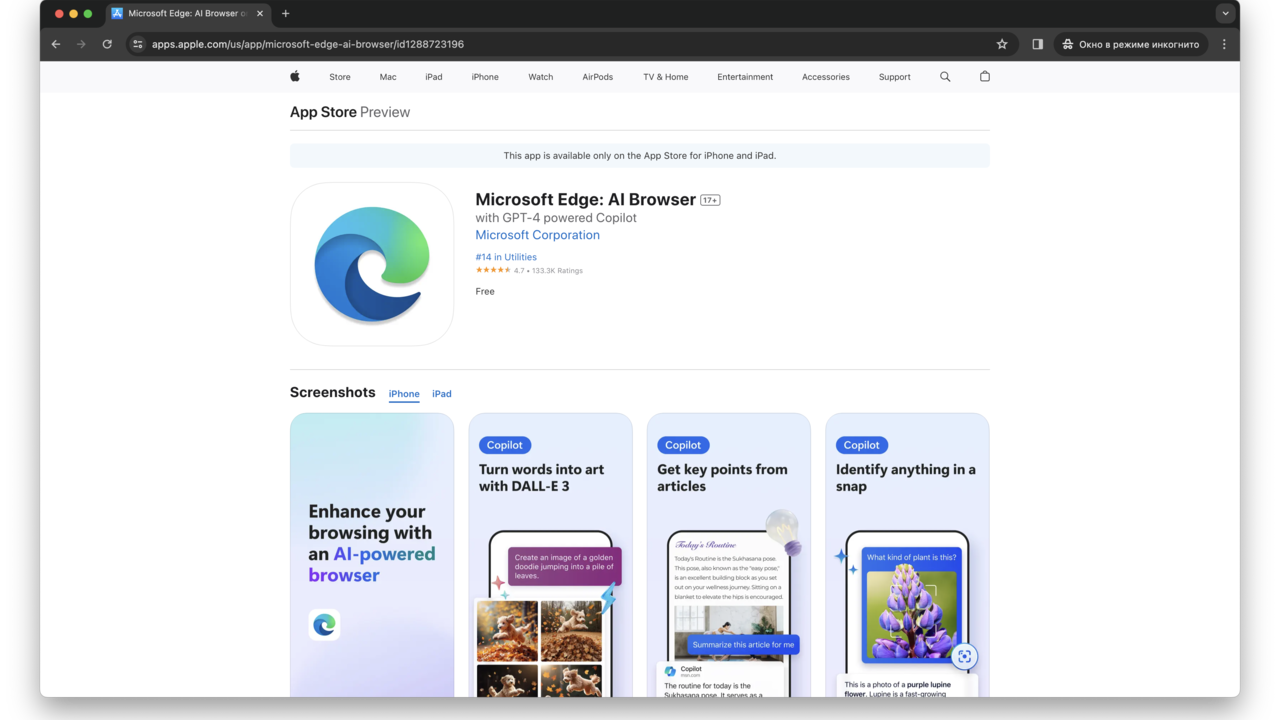1280x720 pixels.
Task: Click the 17+ age rating badge
Action: (x=710, y=200)
